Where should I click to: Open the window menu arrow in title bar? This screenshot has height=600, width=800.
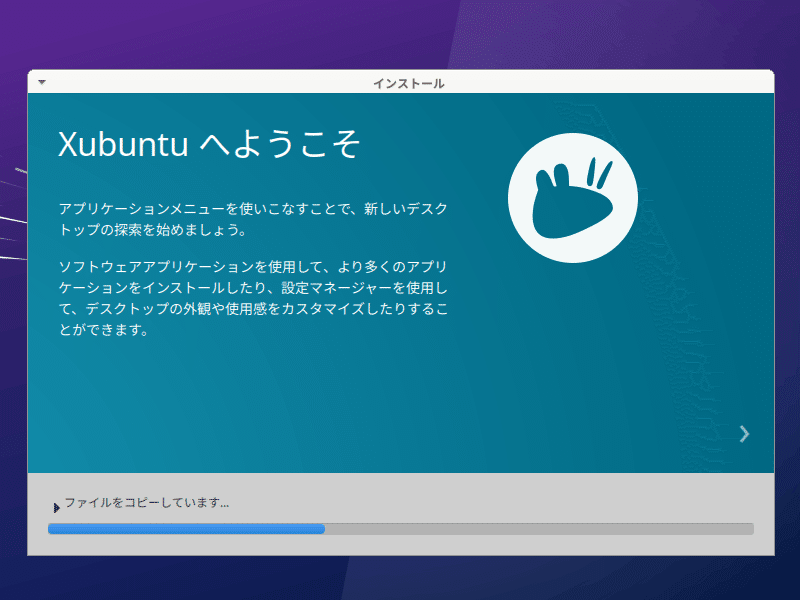pyautogui.click(x=42, y=82)
